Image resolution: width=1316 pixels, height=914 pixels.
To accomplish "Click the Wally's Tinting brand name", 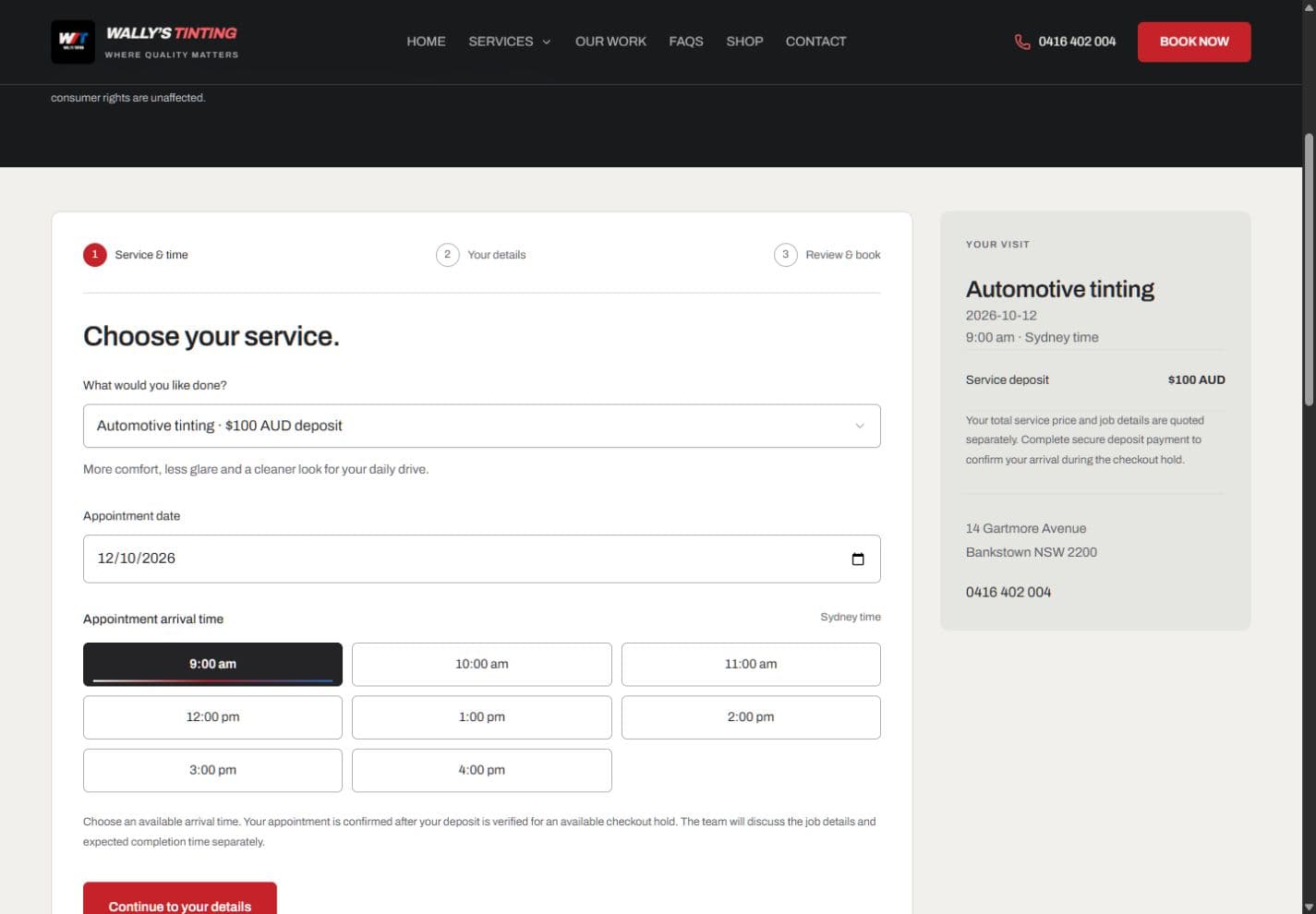I will [172, 33].
